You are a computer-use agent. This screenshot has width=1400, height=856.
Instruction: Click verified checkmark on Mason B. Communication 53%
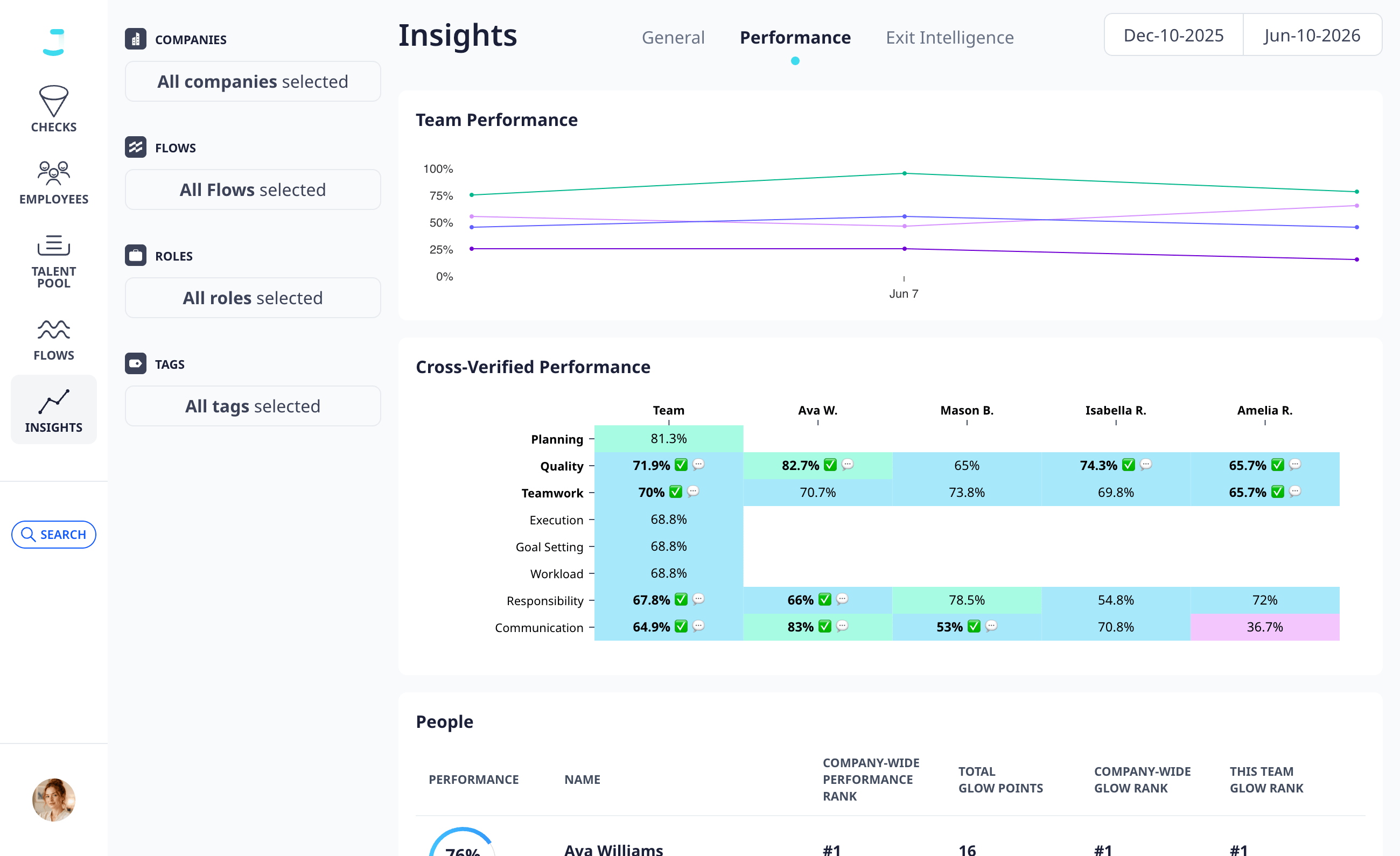tap(974, 627)
